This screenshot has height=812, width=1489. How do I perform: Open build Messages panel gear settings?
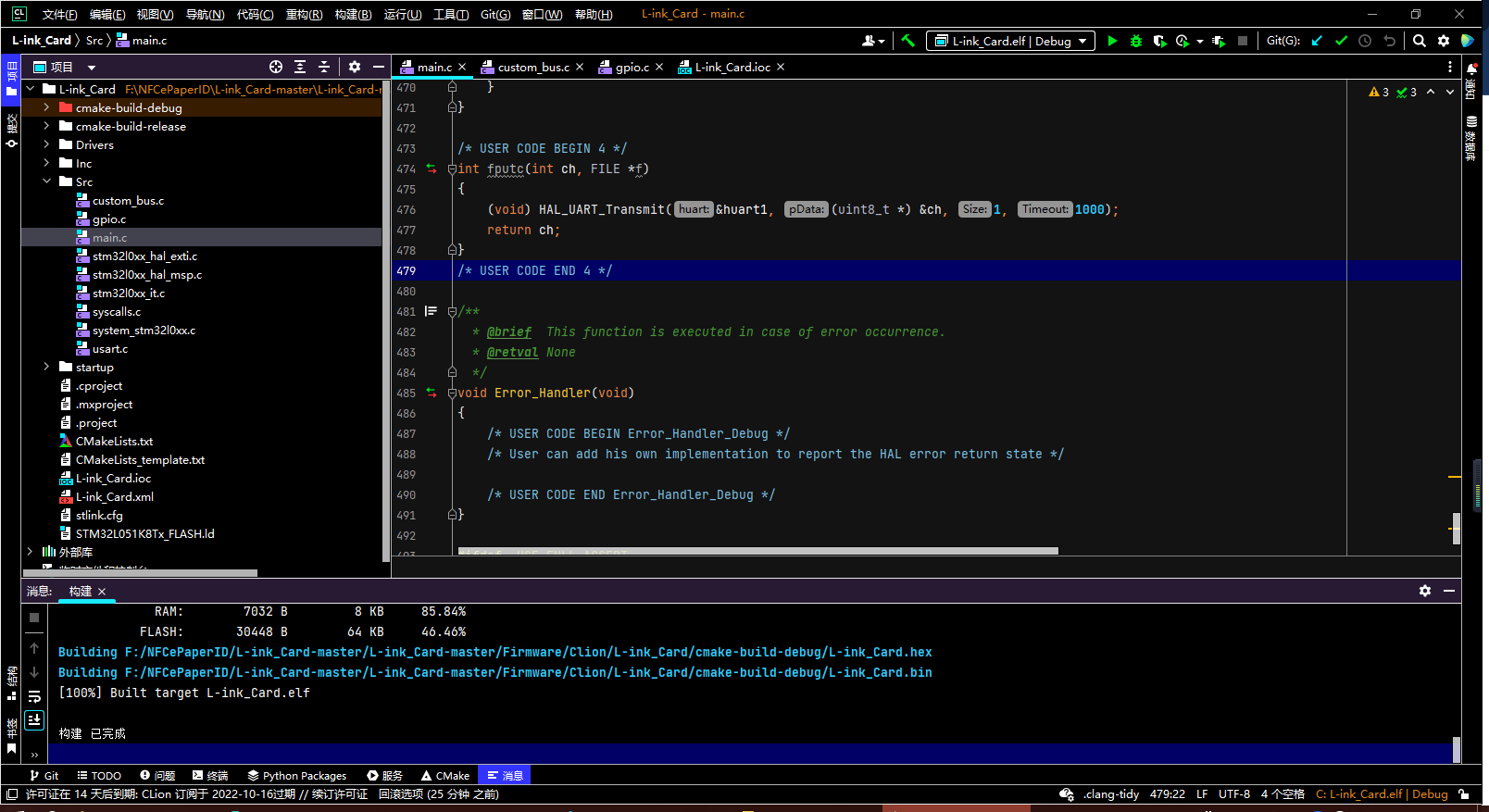point(1425,591)
